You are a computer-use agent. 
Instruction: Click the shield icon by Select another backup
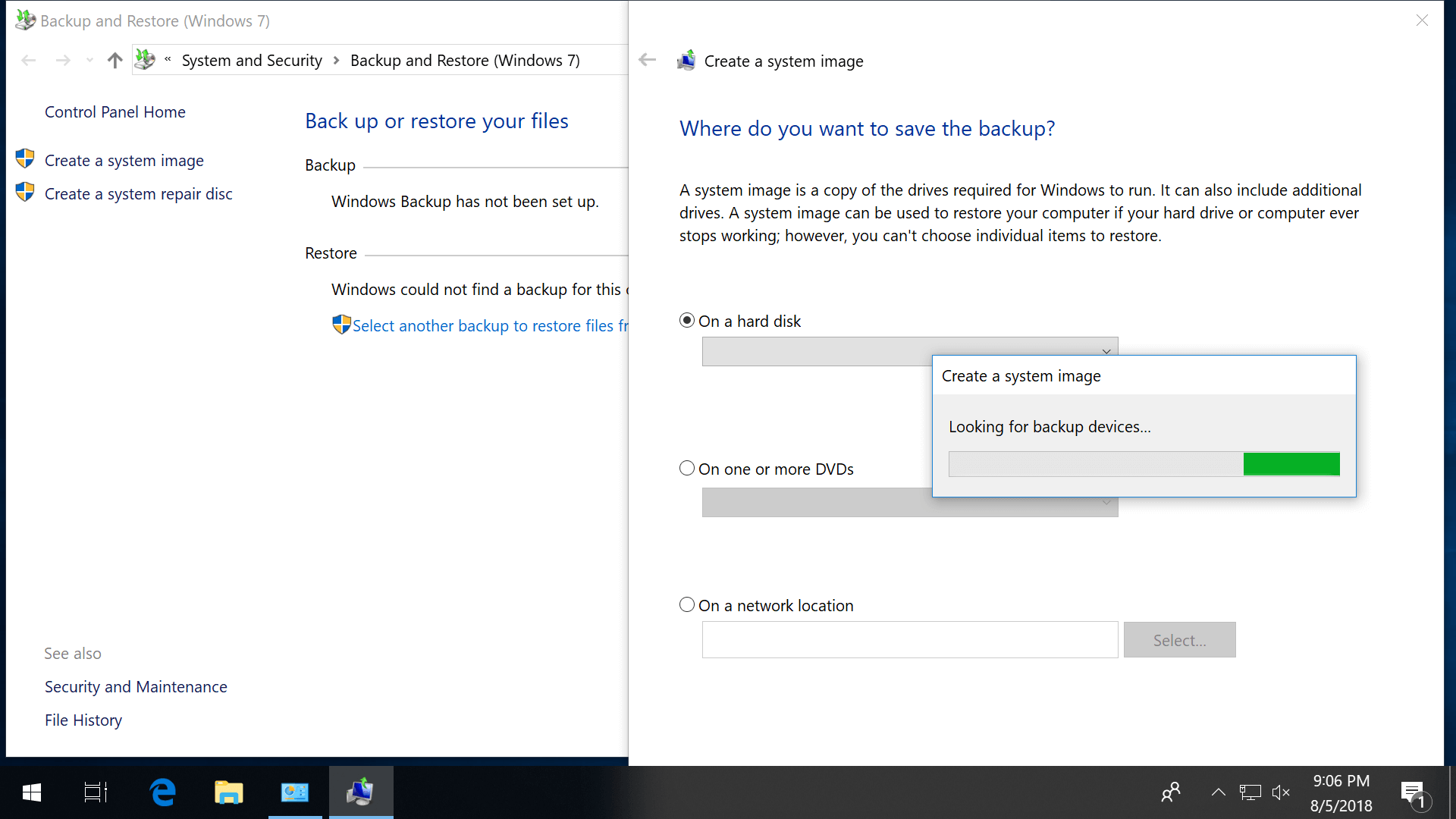(341, 325)
